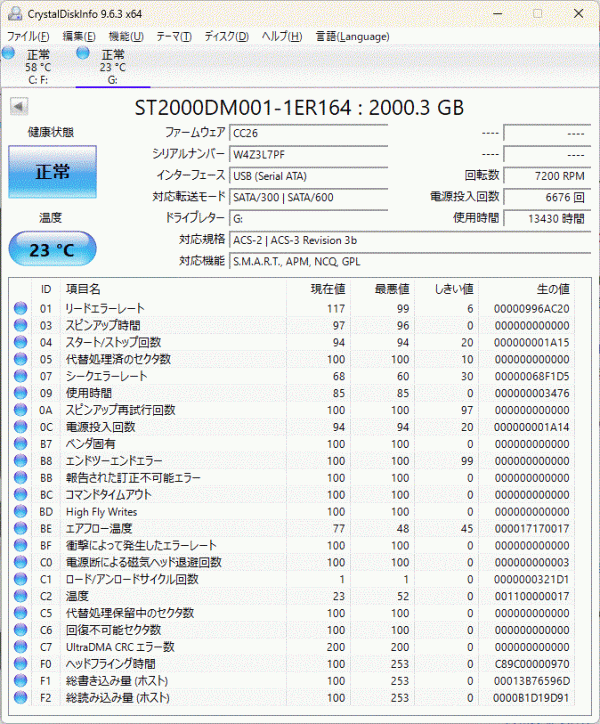Click the status icon for 0A スピンアップ再試行回数
This screenshot has height=724, width=600.
point(20,410)
